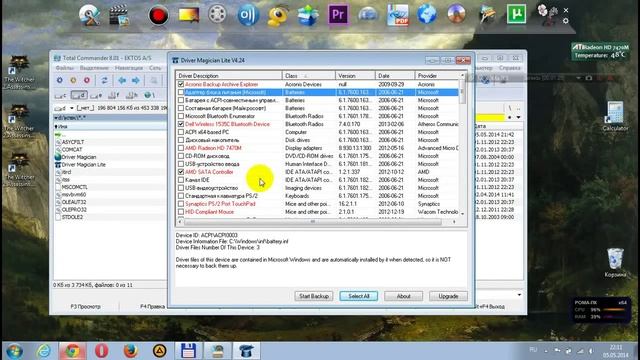Click F3 Просмотр function button
This screenshot has width=640, height=360.
pyautogui.click(x=85, y=306)
